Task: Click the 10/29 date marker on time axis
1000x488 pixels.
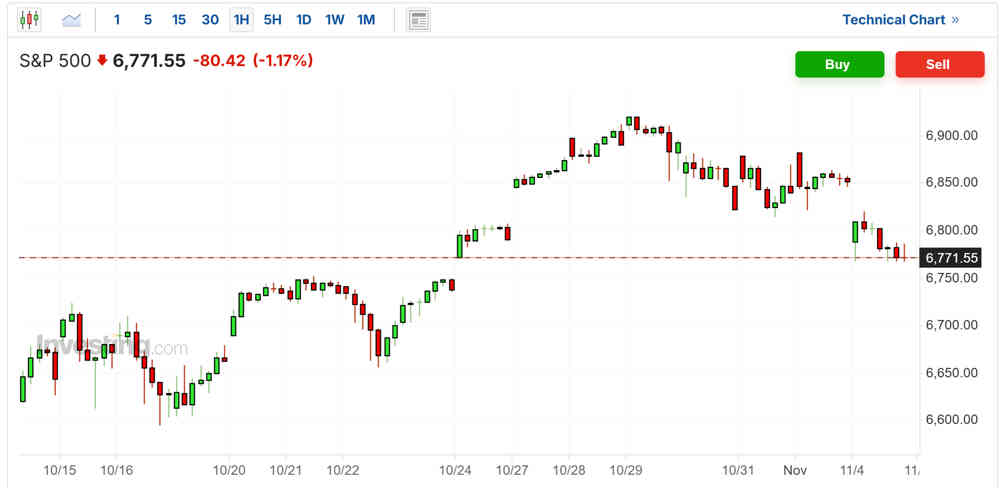Action: click(x=625, y=469)
